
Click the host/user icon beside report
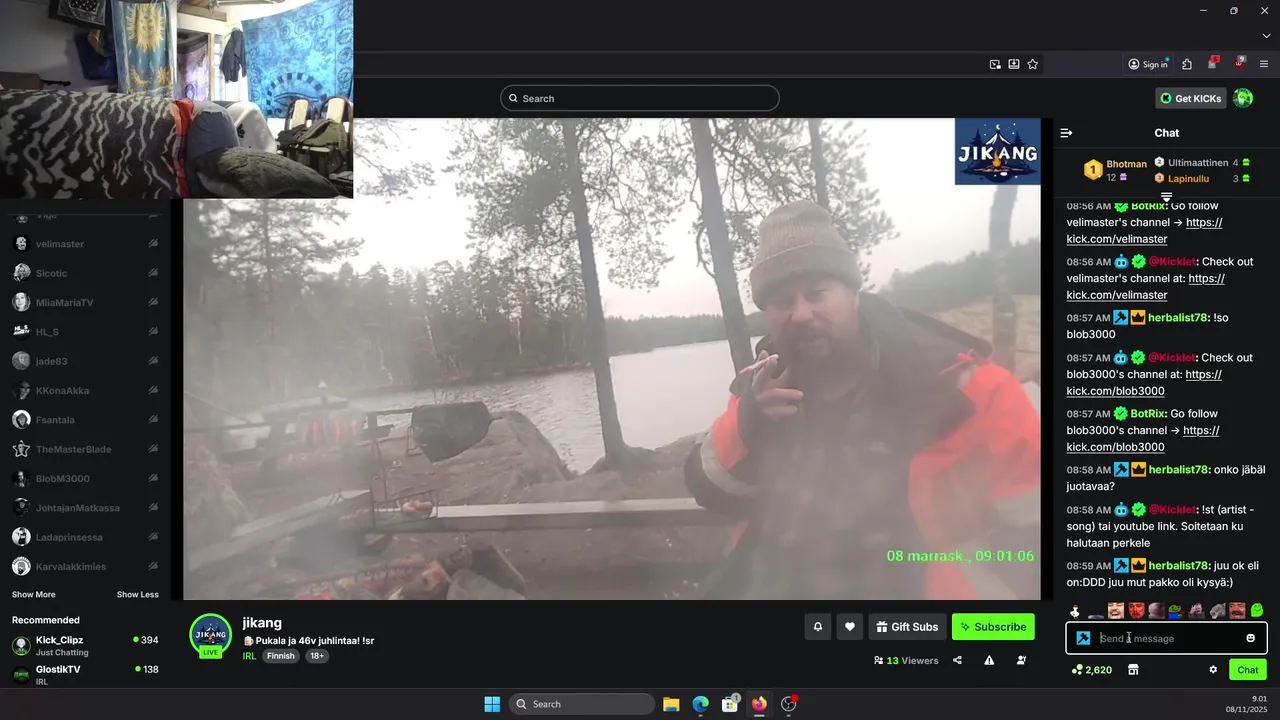click(x=1021, y=660)
